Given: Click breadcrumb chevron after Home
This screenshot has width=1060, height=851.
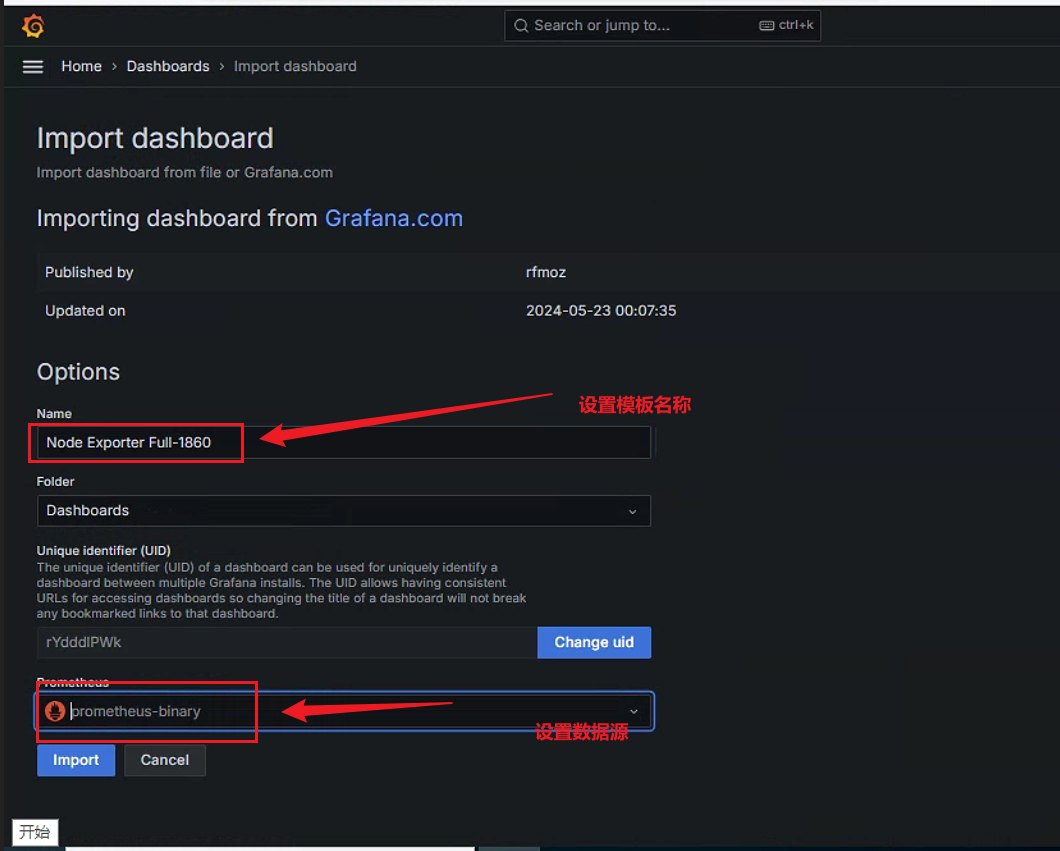Looking at the screenshot, I should 114,66.
